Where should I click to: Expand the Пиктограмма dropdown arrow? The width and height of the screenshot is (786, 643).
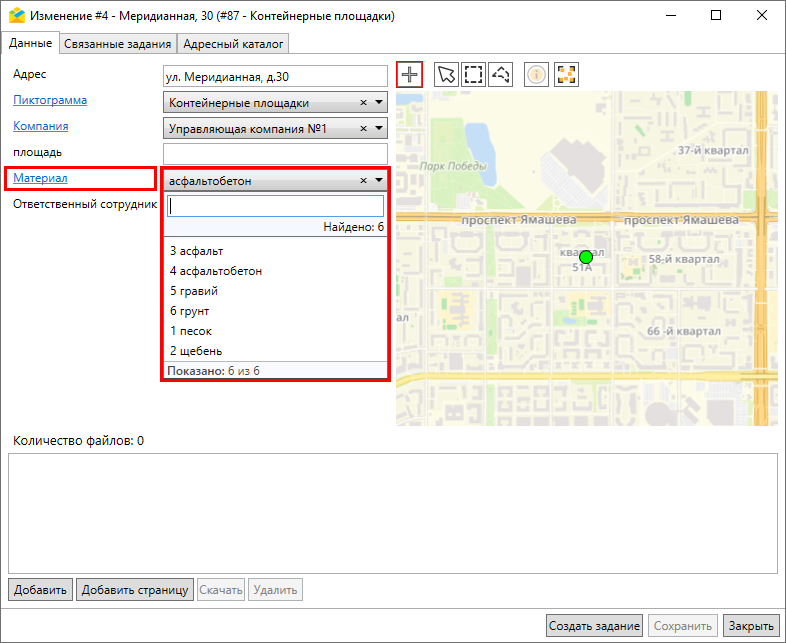379,103
